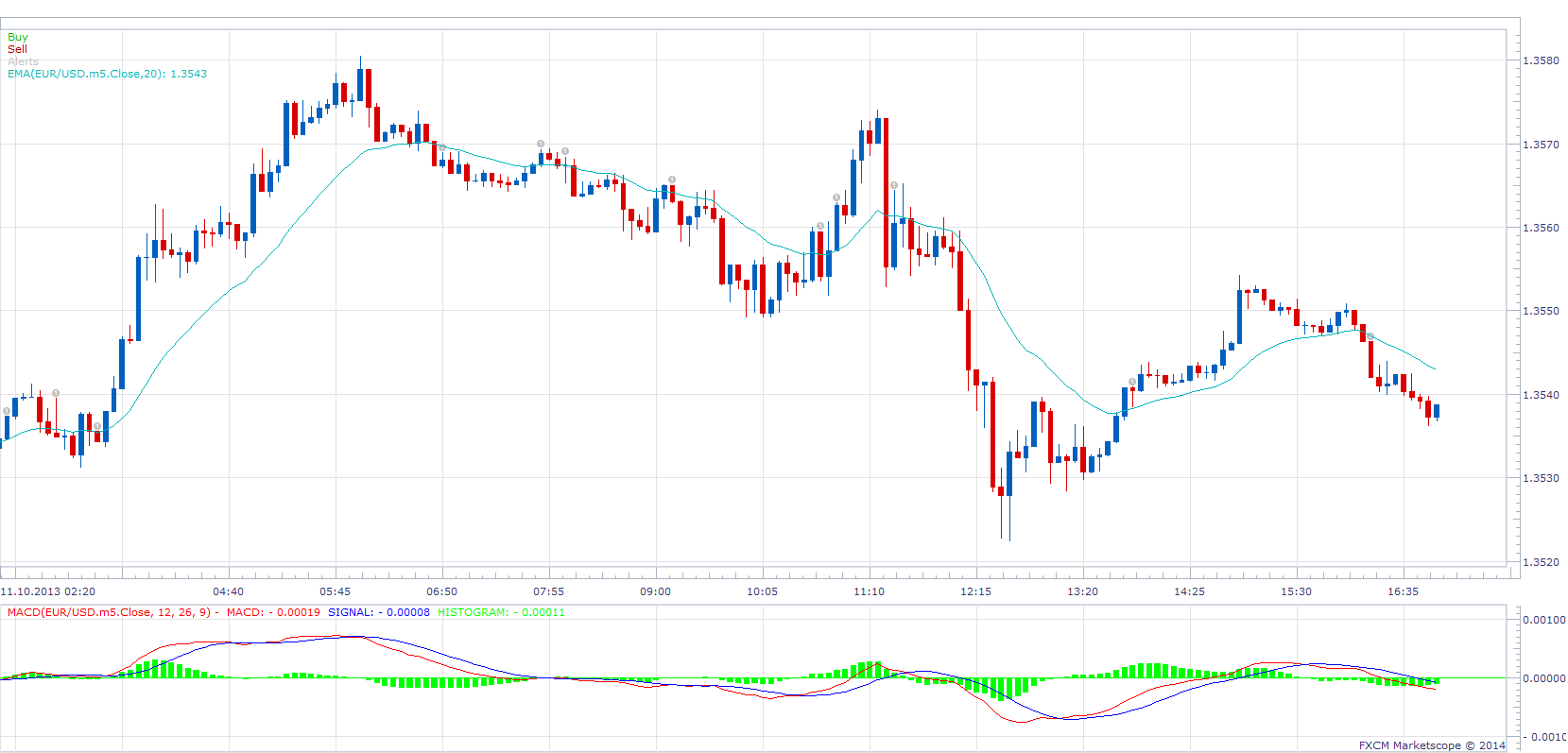Select the EMA(EUR/USD.m5.Close,20) indicator label
Image resolution: width=1568 pixels, height=753 pixels.
click(107, 74)
